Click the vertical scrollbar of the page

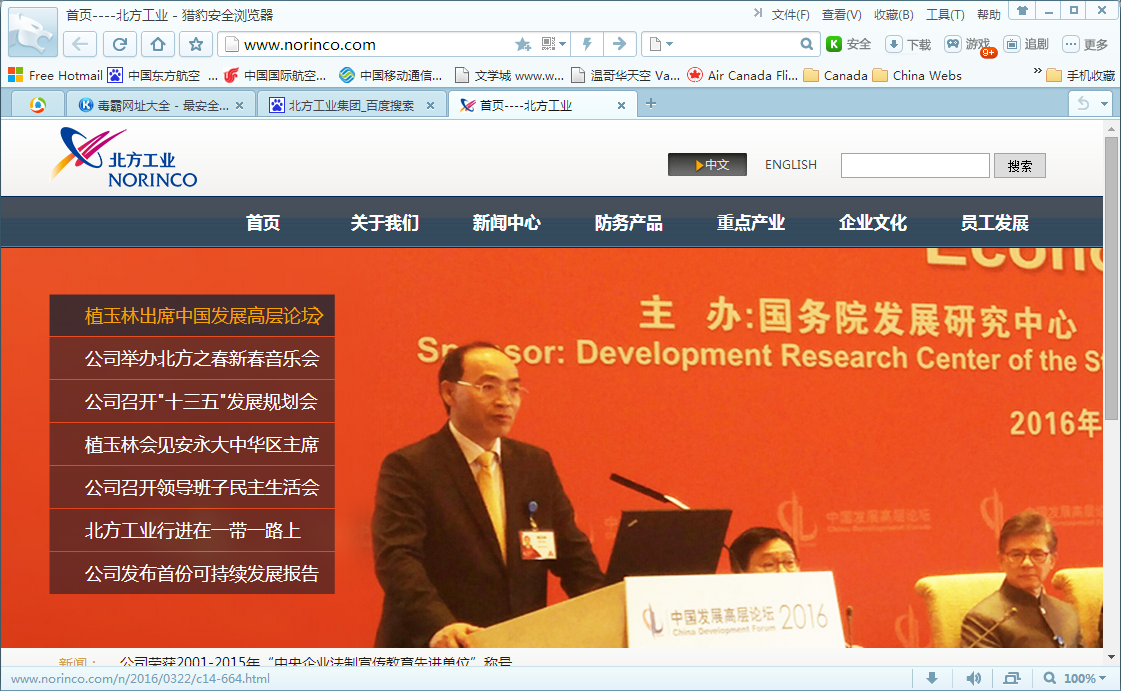1111,280
